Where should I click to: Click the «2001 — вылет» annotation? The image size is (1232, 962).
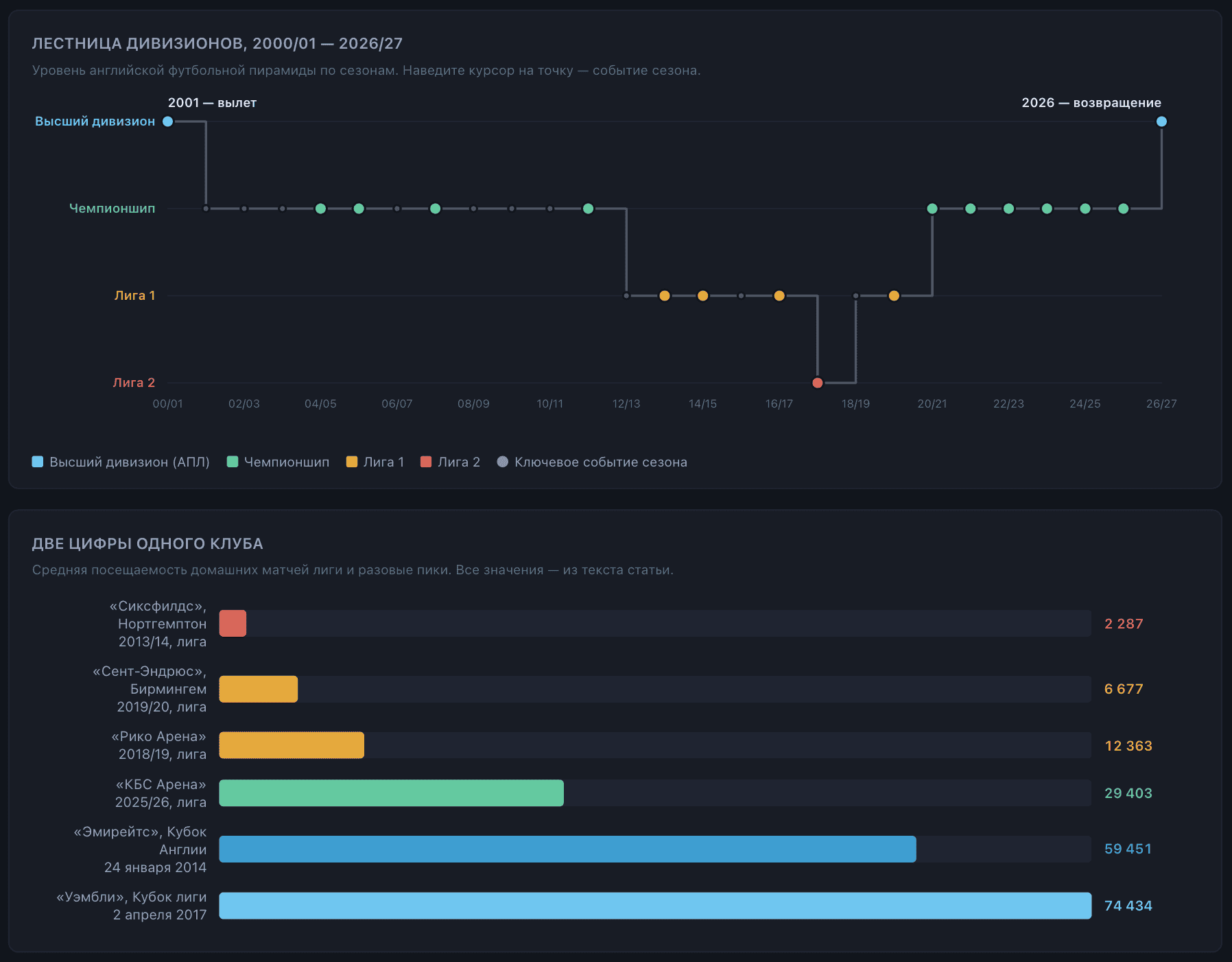point(212,103)
